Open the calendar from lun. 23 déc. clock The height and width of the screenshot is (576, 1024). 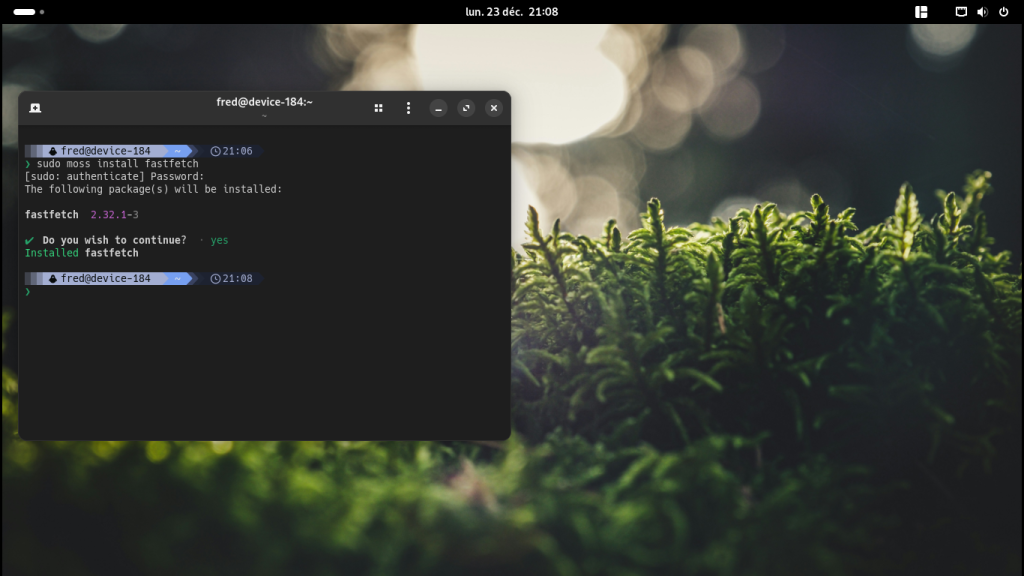click(x=511, y=12)
